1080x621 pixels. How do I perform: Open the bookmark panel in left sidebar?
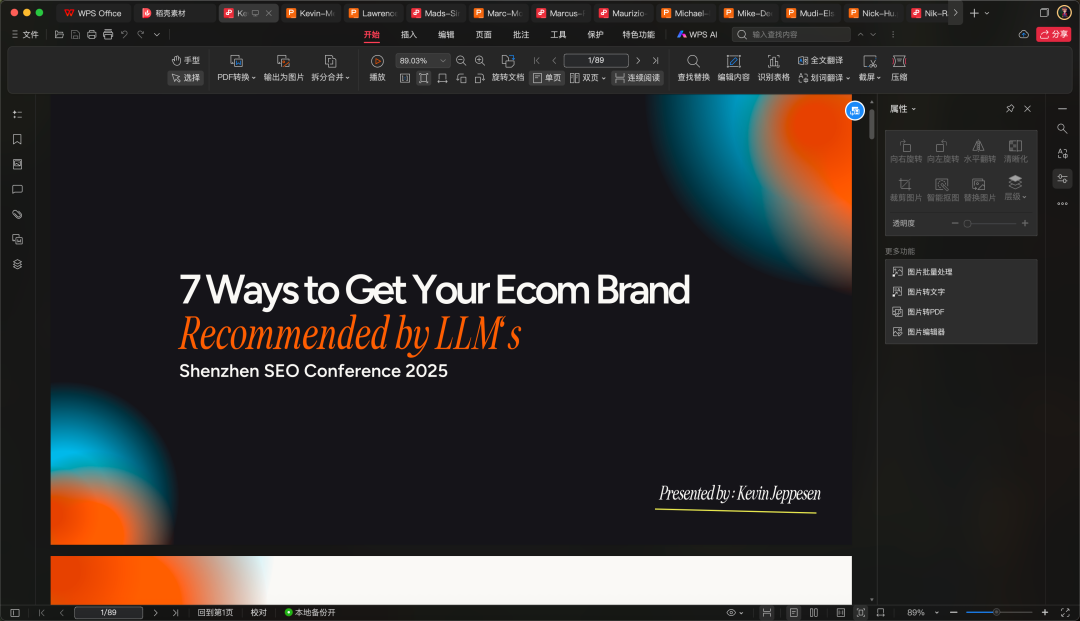click(17, 139)
